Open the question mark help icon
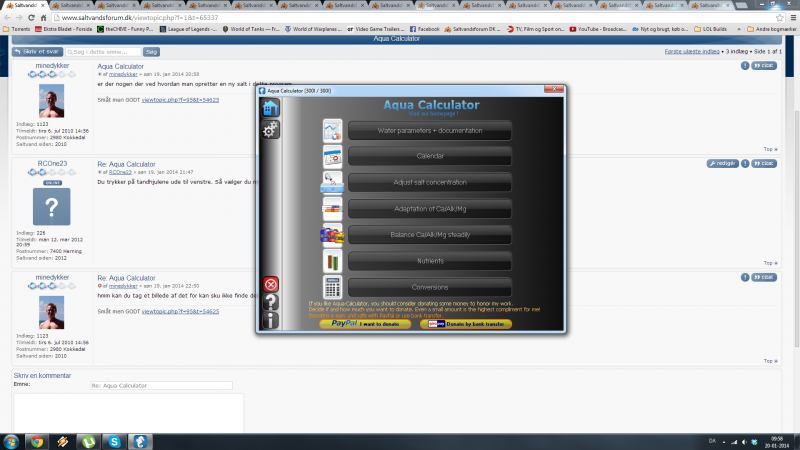 coord(270,302)
